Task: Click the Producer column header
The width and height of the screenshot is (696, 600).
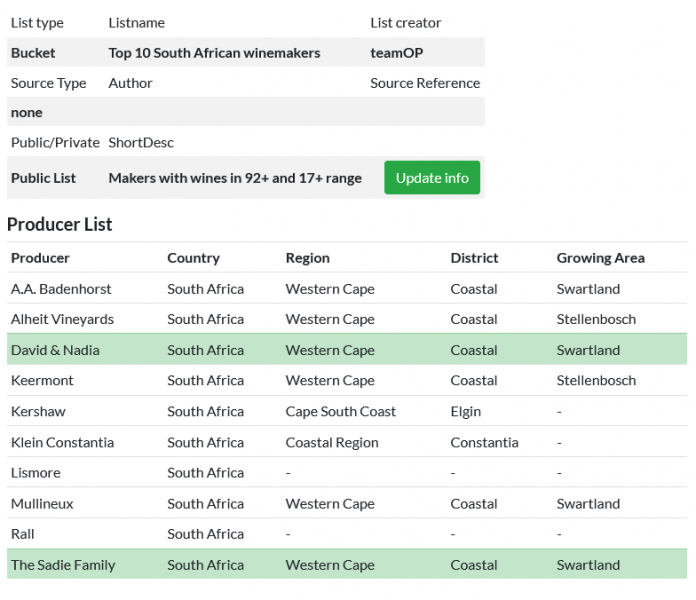Action: (40, 258)
